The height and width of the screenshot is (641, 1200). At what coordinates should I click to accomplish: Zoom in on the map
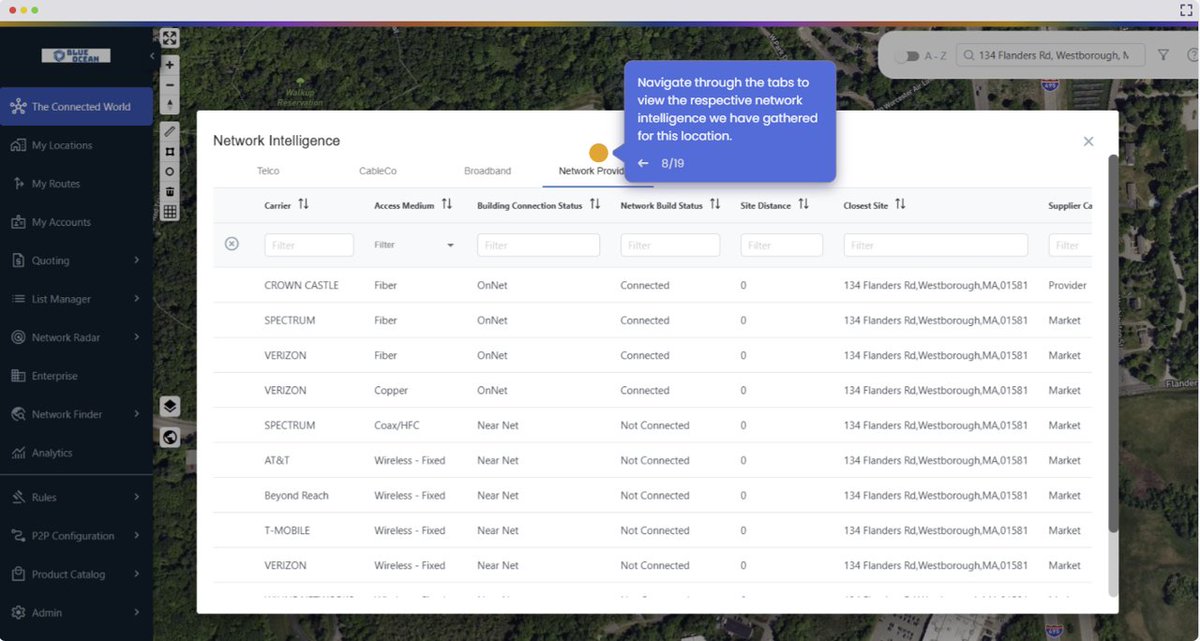[170, 65]
